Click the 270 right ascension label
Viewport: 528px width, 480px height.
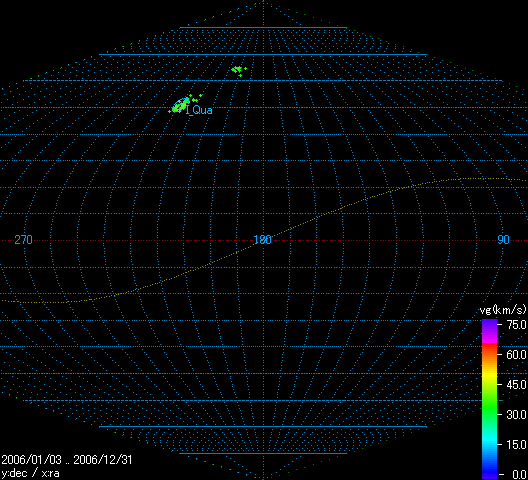click(x=24, y=240)
